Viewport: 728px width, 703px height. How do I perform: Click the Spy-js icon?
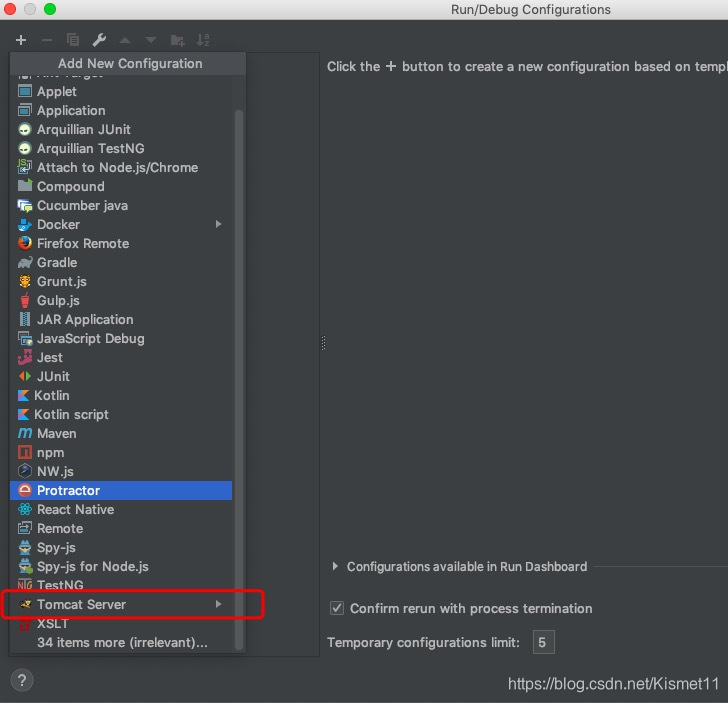(25, 547)
